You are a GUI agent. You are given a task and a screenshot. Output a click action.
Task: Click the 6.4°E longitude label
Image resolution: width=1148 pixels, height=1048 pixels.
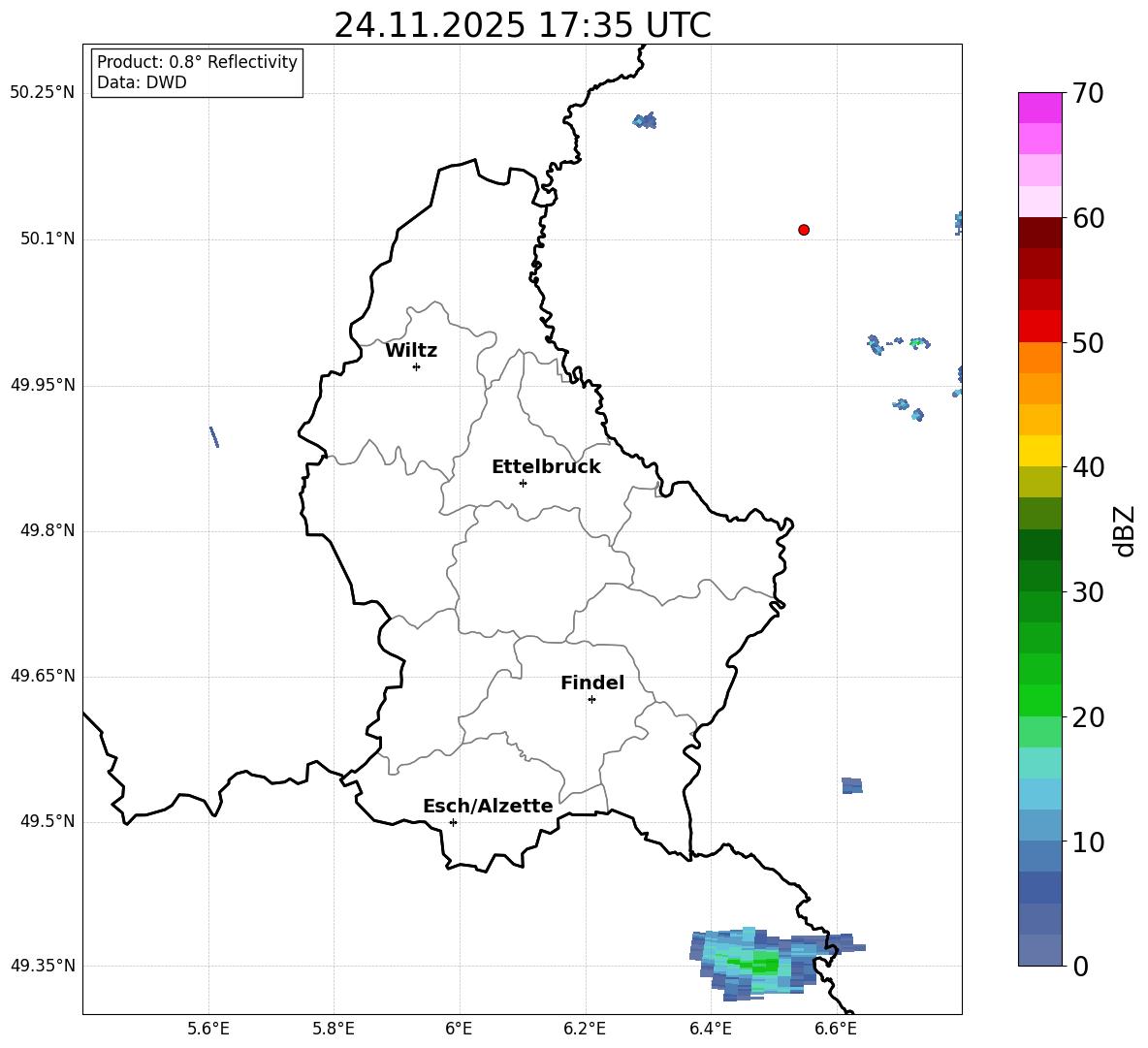pos(710,1029)
